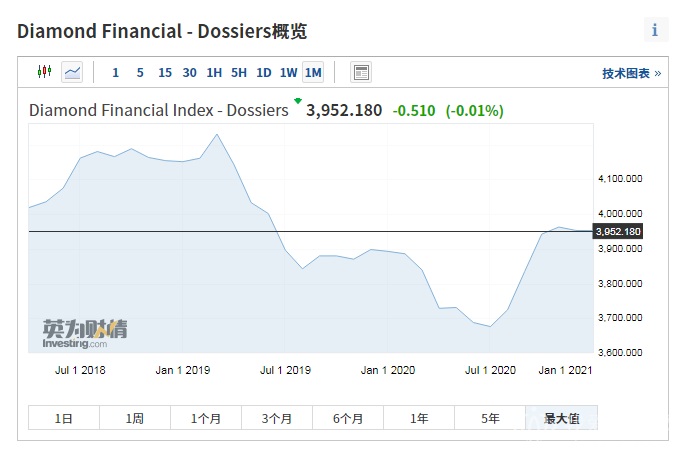Open the news overlay icon in toolbar
Viewport: 685px width, 456px height.
(361, 72)
